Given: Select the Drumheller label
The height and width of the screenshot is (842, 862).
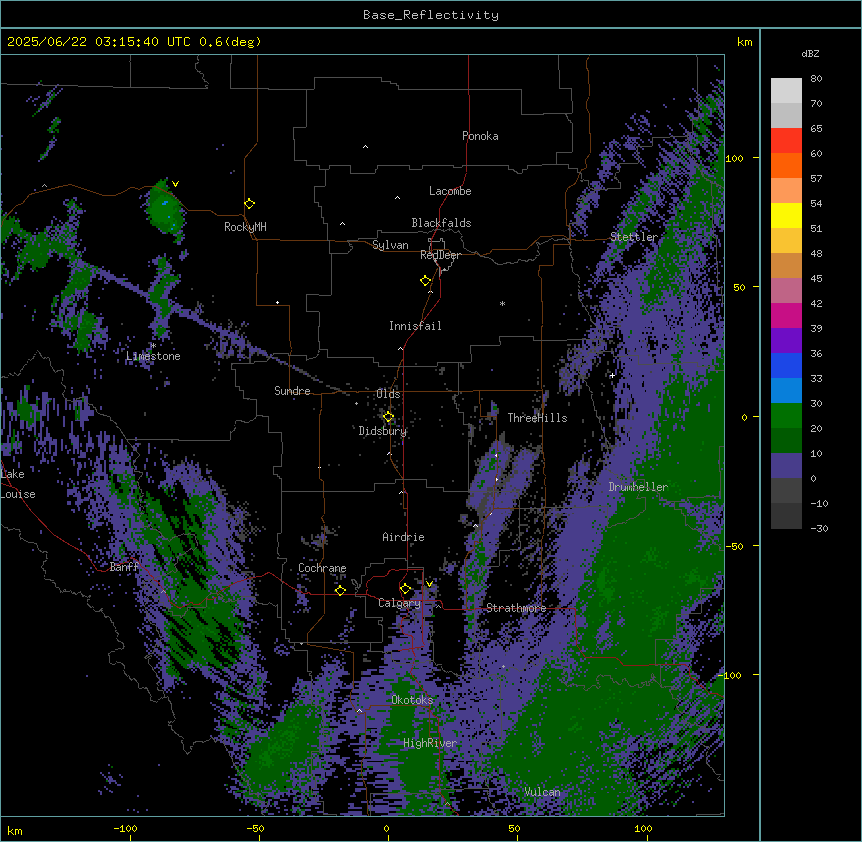Looking at the screenshot, I should coord(638,487).
